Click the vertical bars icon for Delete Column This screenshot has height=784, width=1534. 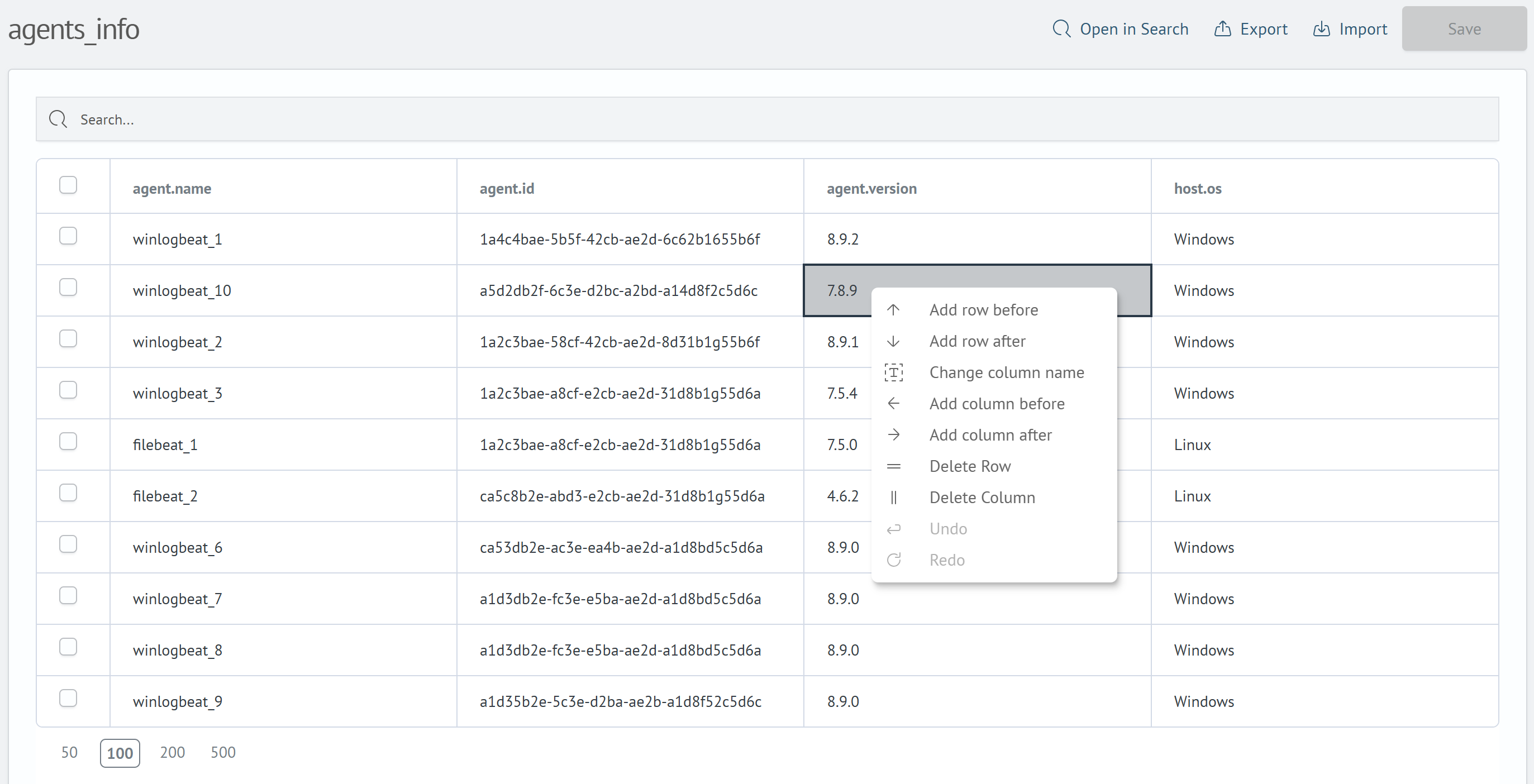point(893,498)
